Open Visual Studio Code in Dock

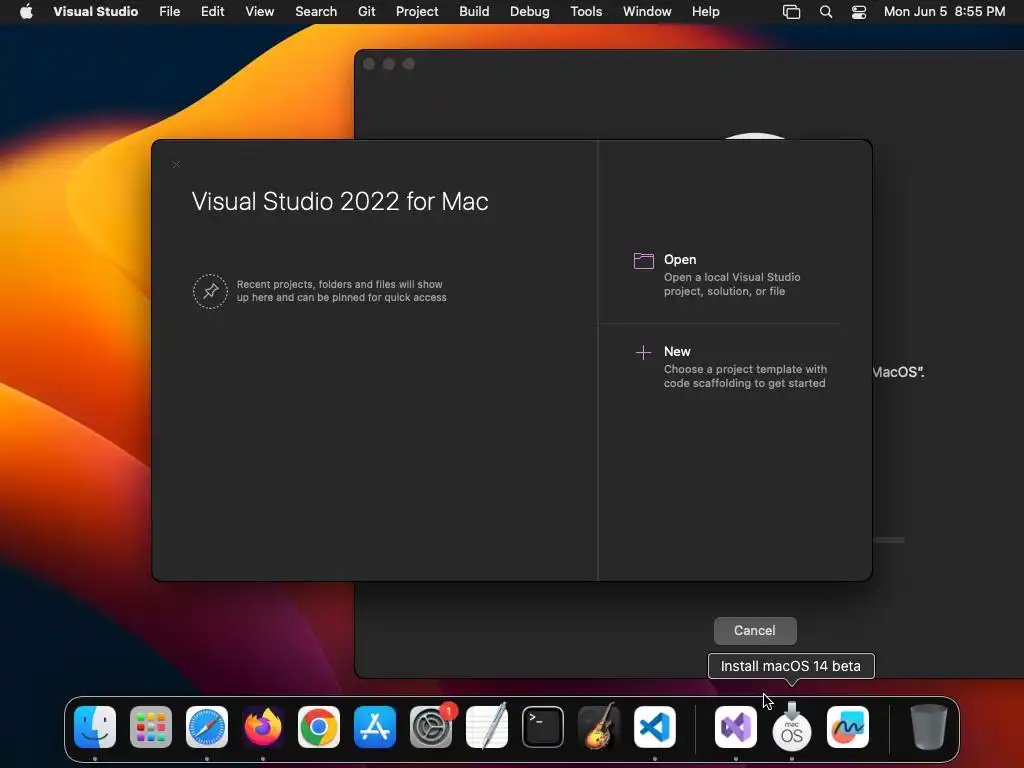655,727
